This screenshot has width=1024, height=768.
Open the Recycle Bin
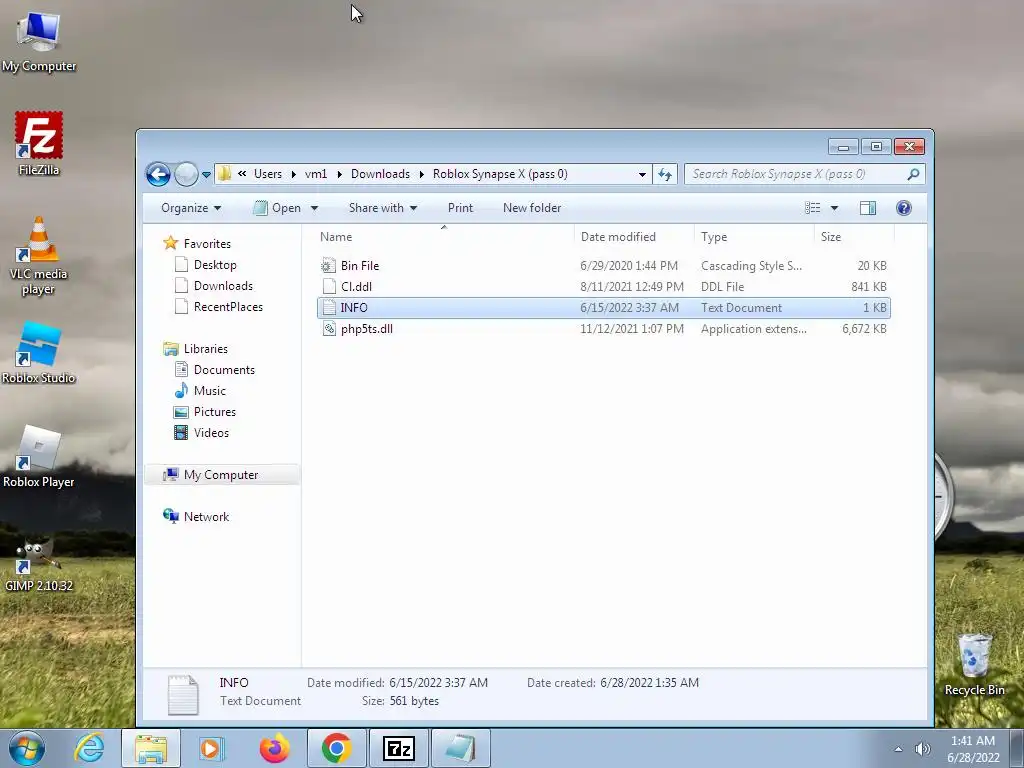974,664
